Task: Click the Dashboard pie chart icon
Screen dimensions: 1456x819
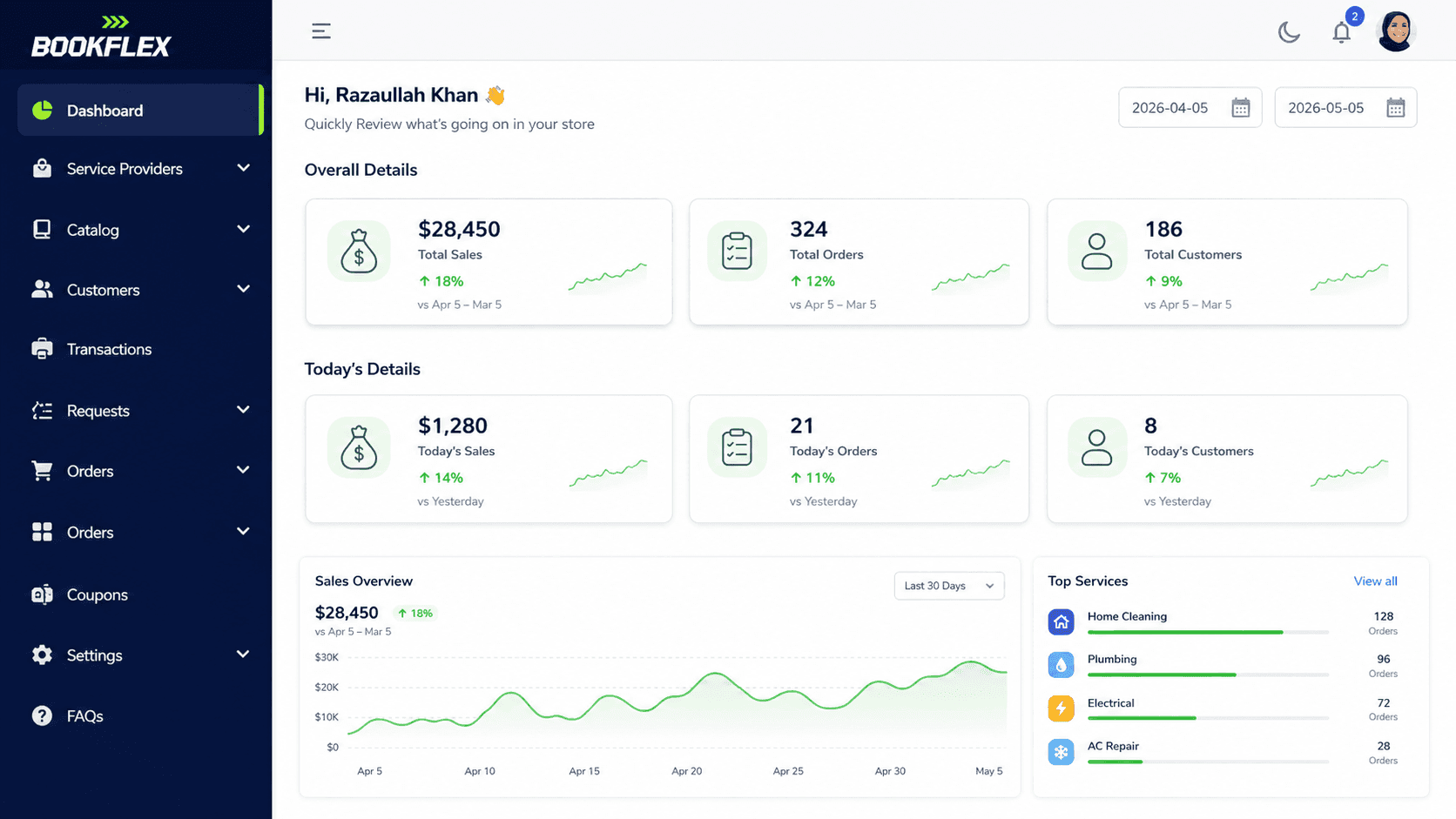Action: pos(42,111)
